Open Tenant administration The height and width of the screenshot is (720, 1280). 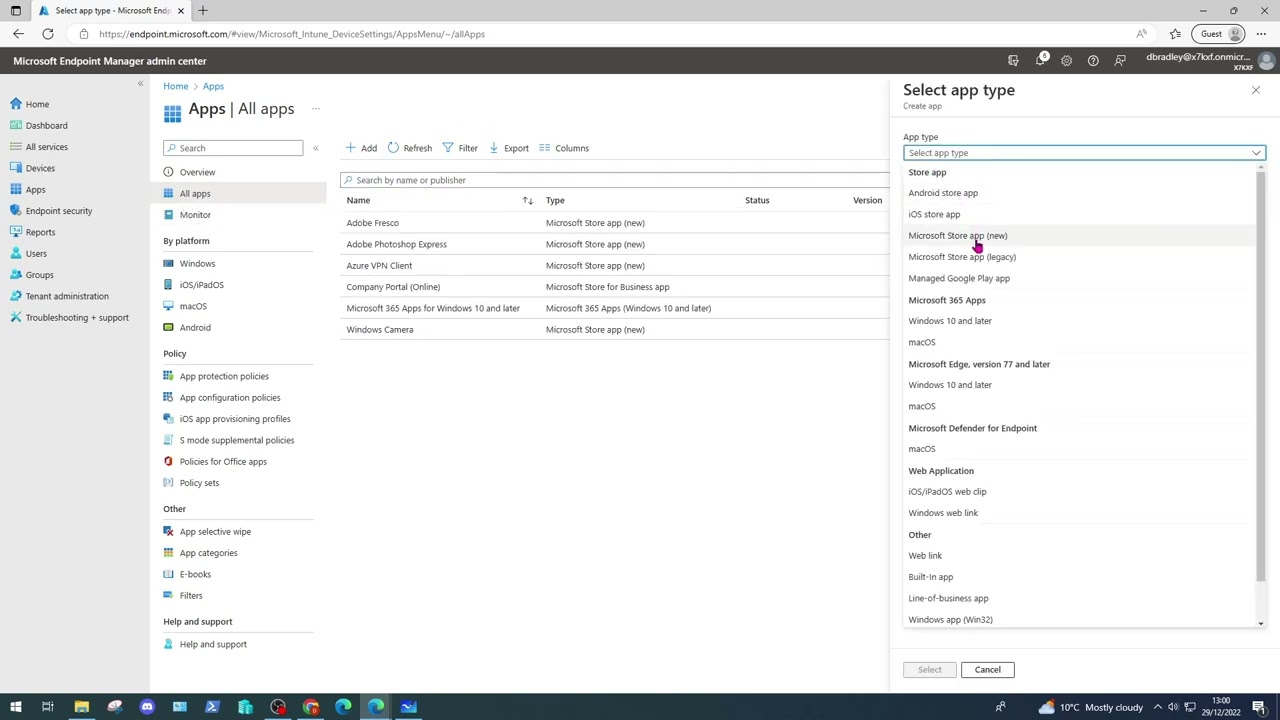[x=66, y=296]
